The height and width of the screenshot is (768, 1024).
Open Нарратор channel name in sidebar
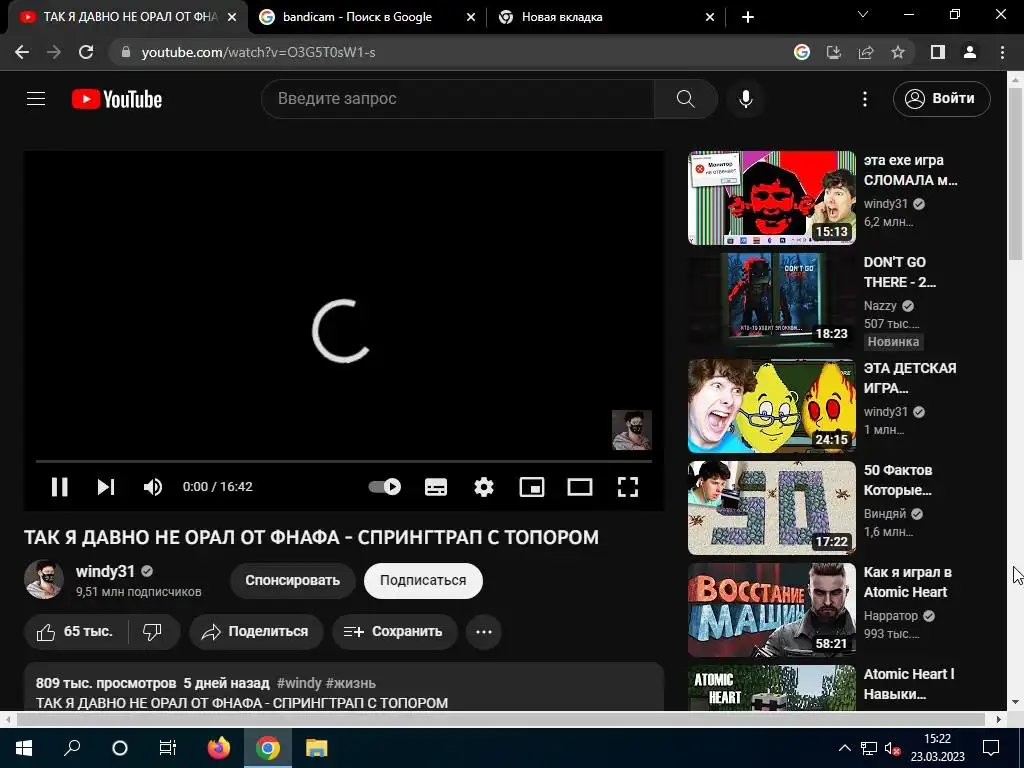coord(891,616)
